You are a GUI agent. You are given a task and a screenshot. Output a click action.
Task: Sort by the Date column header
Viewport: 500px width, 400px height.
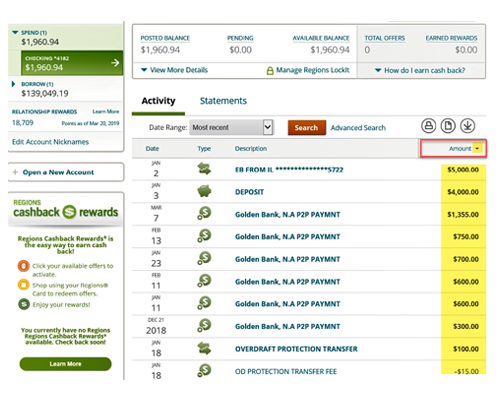(152, 148)
